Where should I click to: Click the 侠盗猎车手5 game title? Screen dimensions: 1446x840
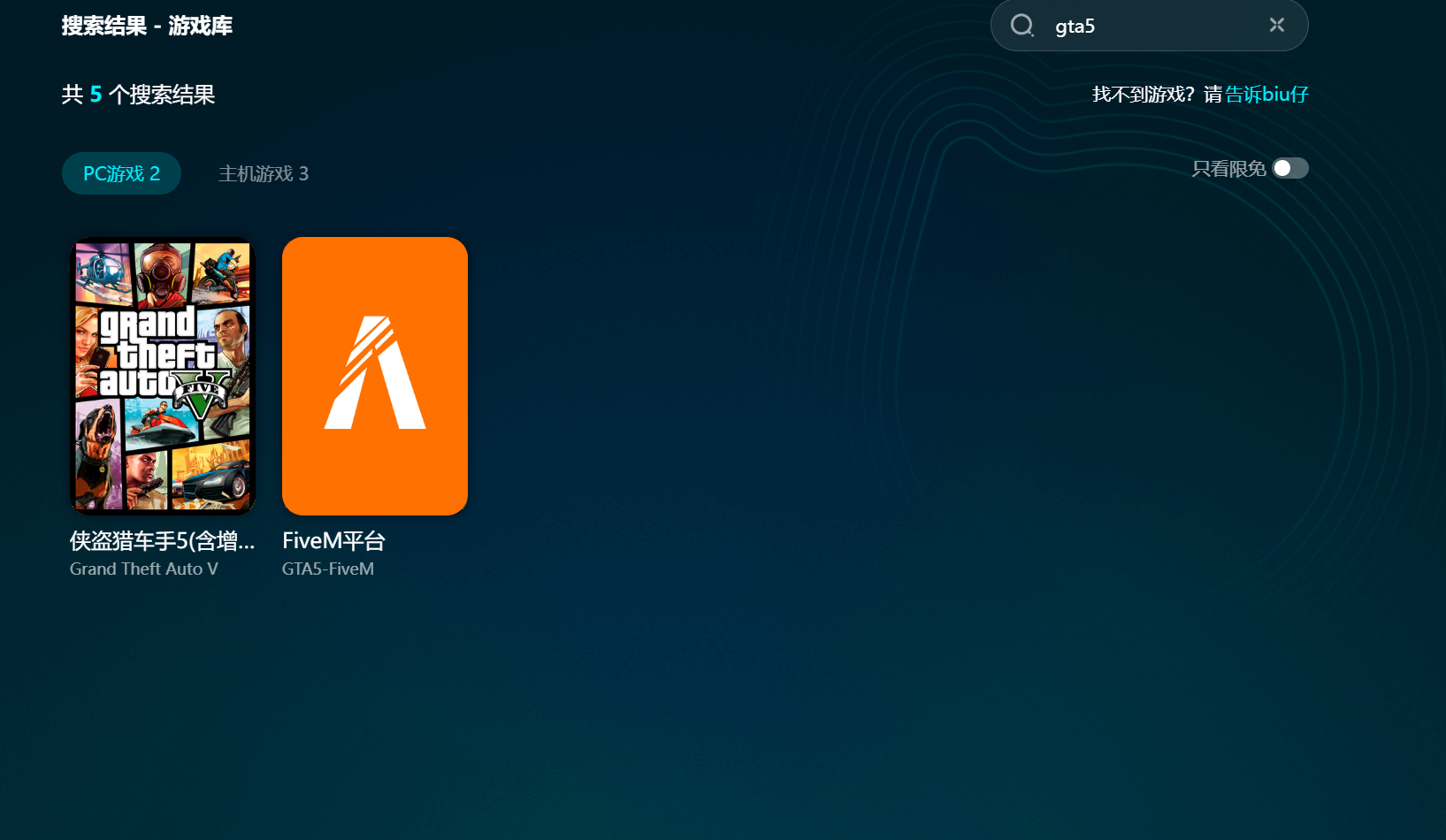(x=162, y=541)
